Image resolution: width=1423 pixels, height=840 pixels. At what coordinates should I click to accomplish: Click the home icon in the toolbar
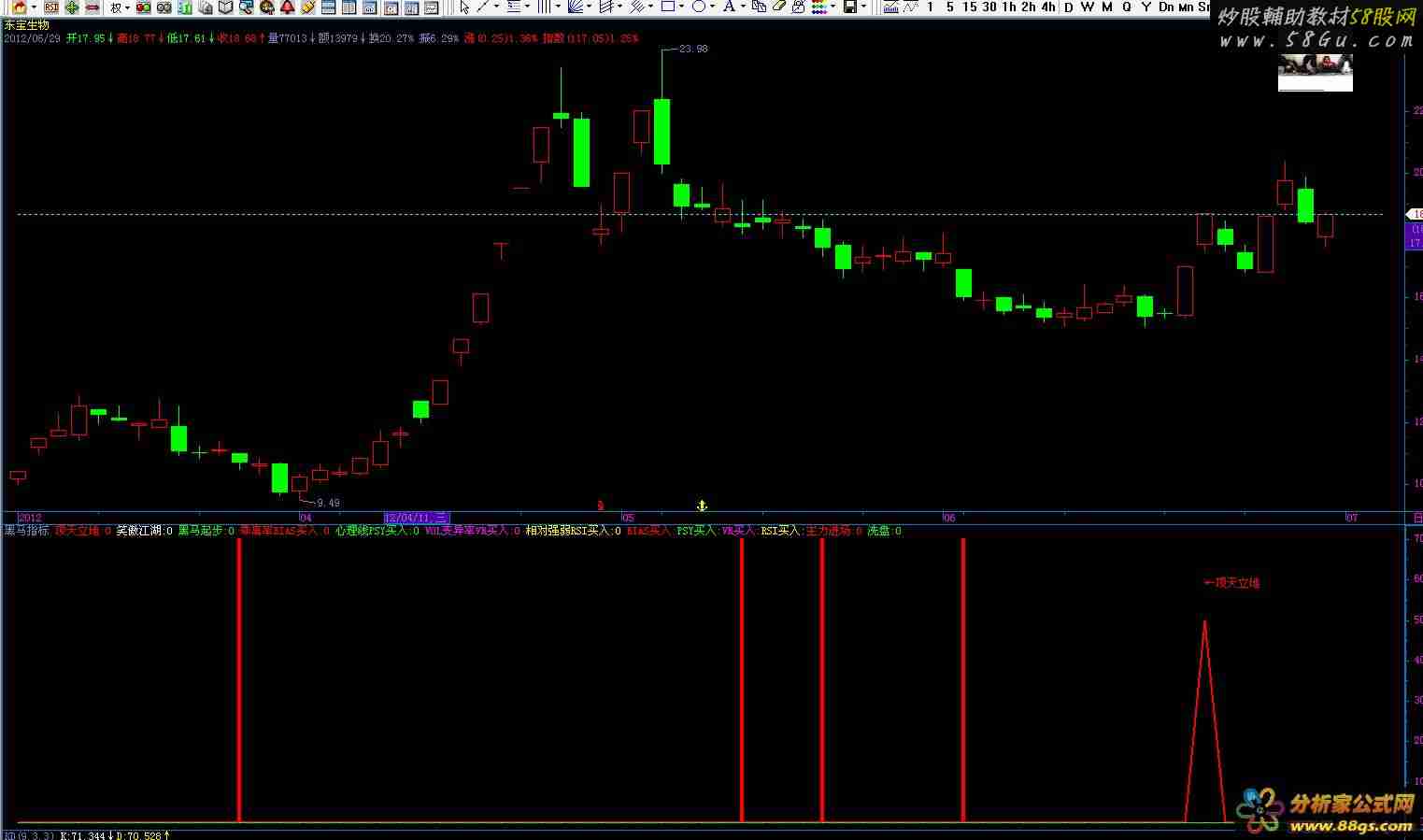pos(19,7)
